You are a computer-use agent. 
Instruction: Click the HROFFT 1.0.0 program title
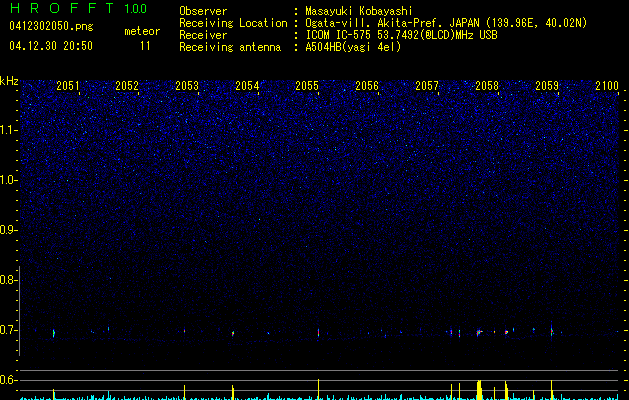(78, 8)
